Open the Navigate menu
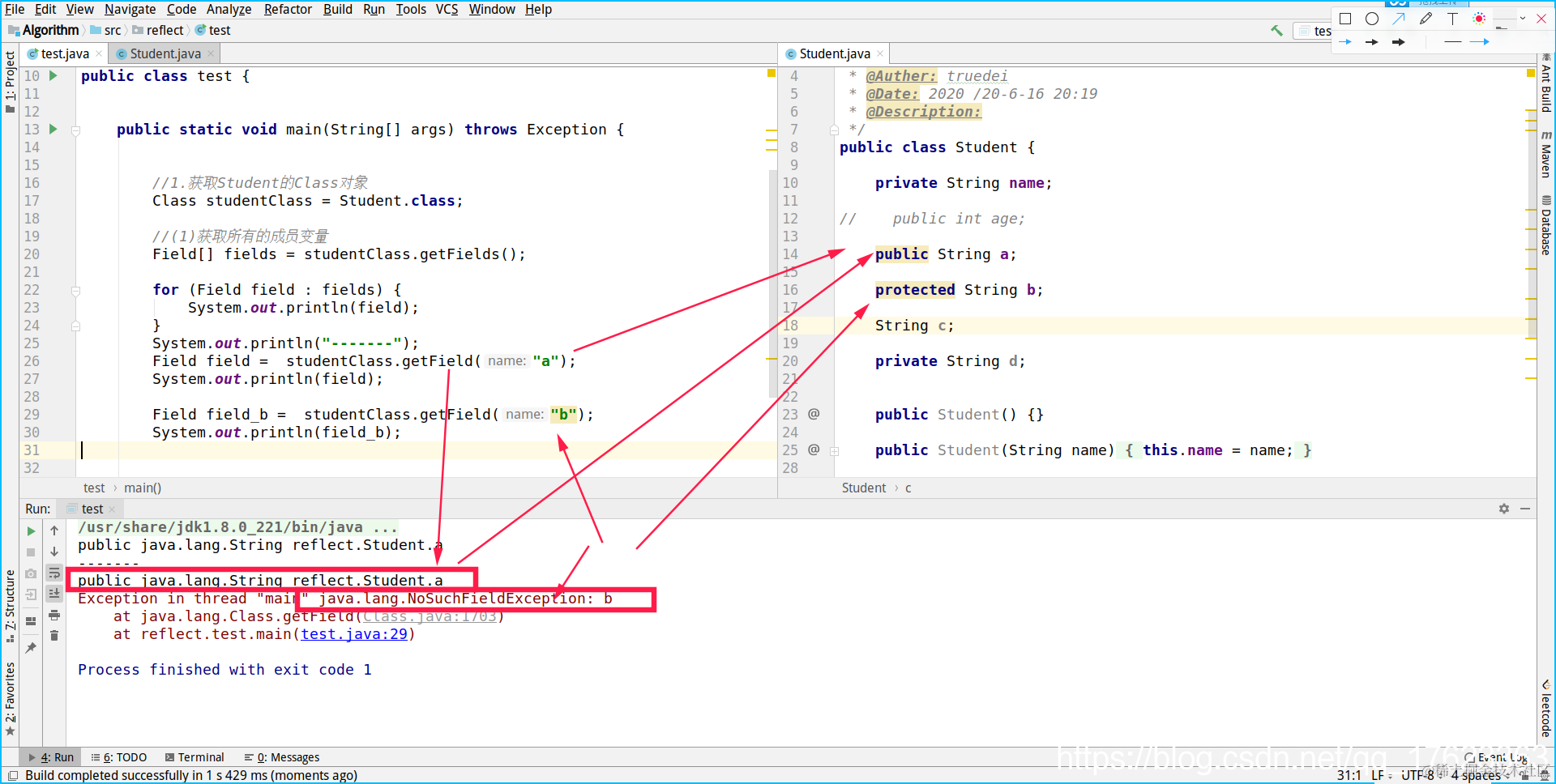Image resolution: width=1556 pixels, height=784 pixels. point(130,9)
